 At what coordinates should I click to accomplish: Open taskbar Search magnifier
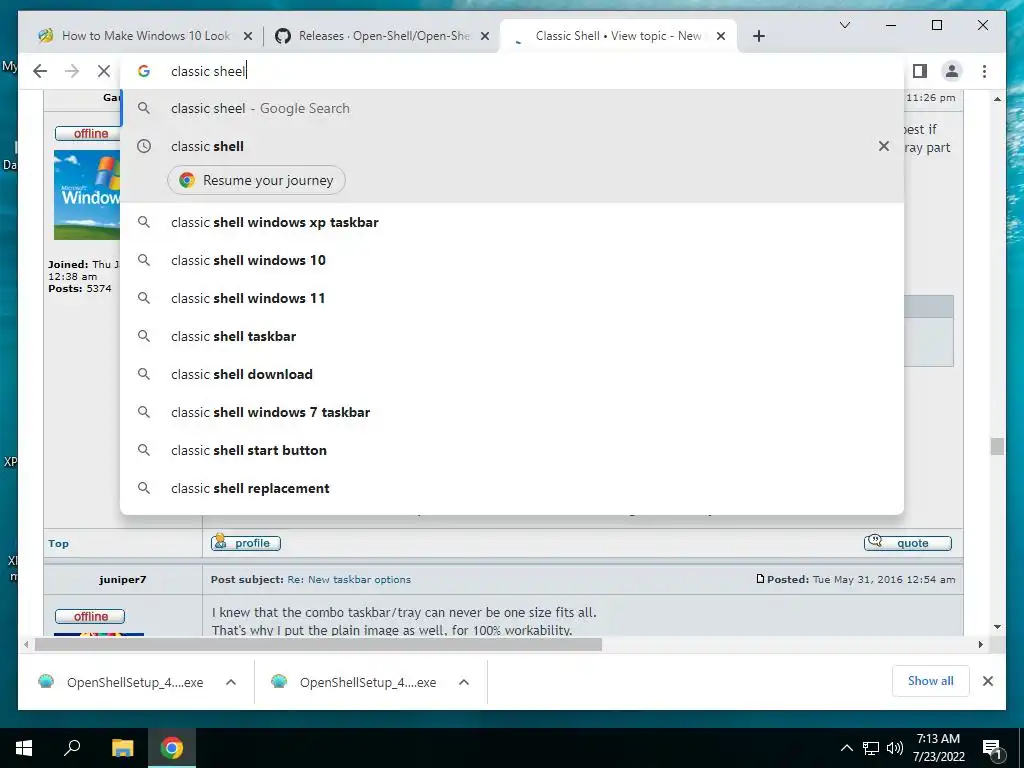(72, 748)
